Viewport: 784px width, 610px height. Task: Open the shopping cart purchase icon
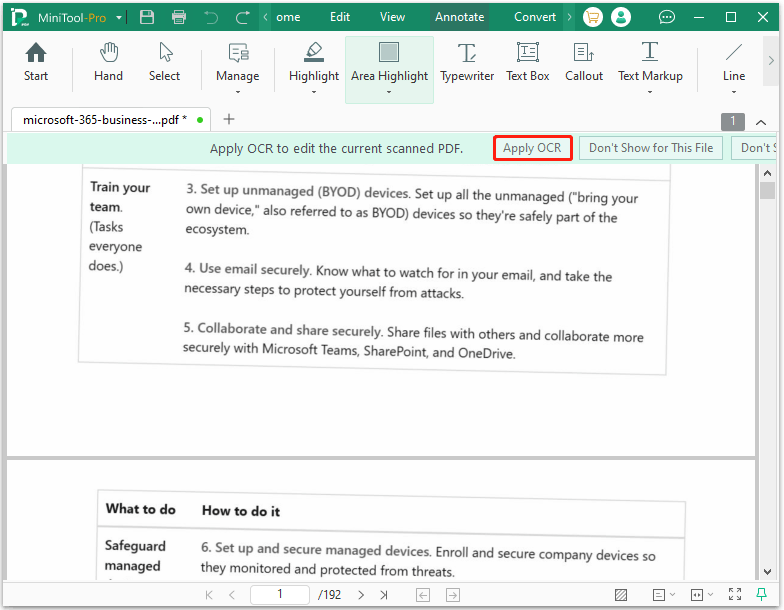coord(592,17)
